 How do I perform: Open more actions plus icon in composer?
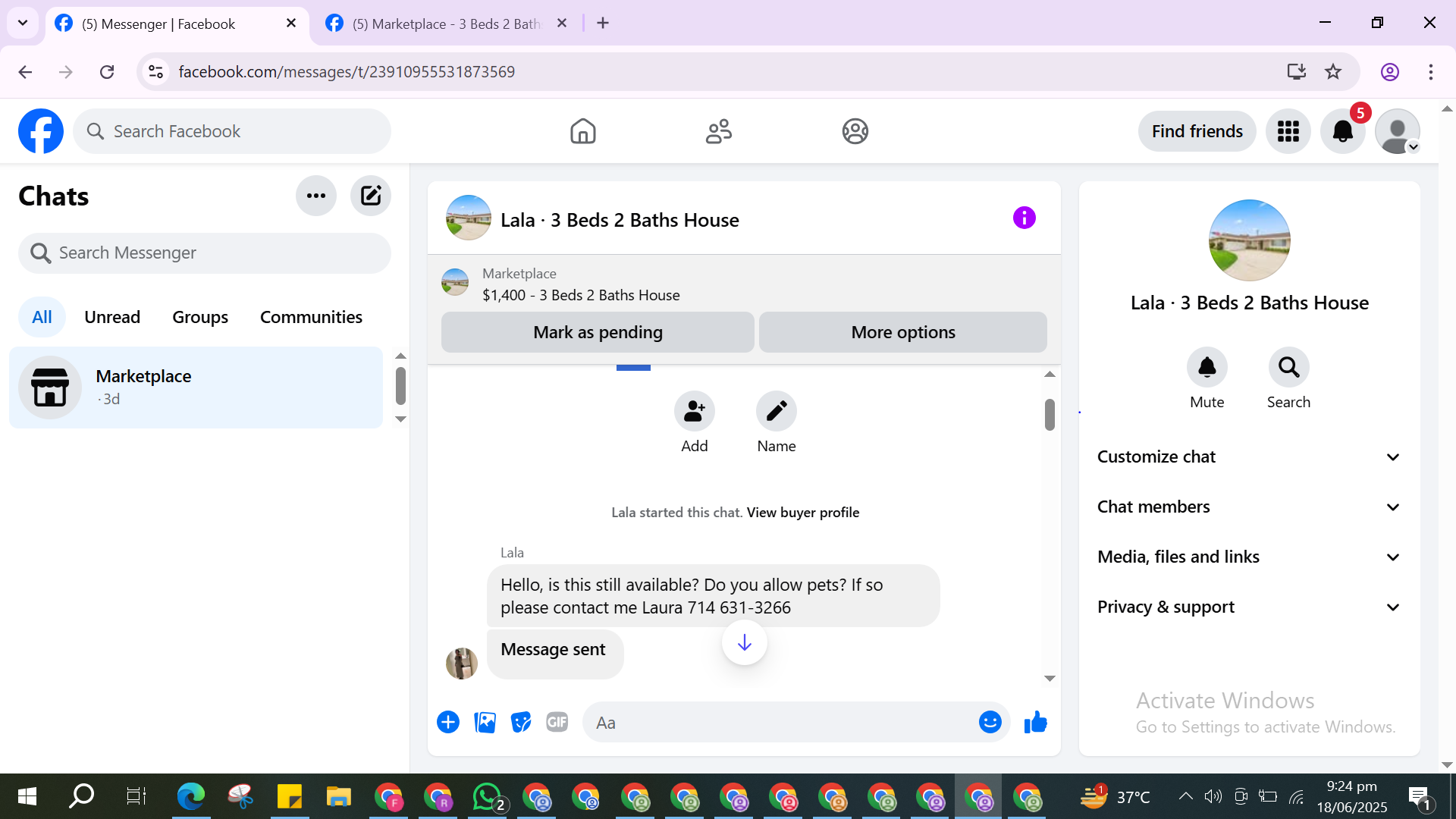click(448, 722)
